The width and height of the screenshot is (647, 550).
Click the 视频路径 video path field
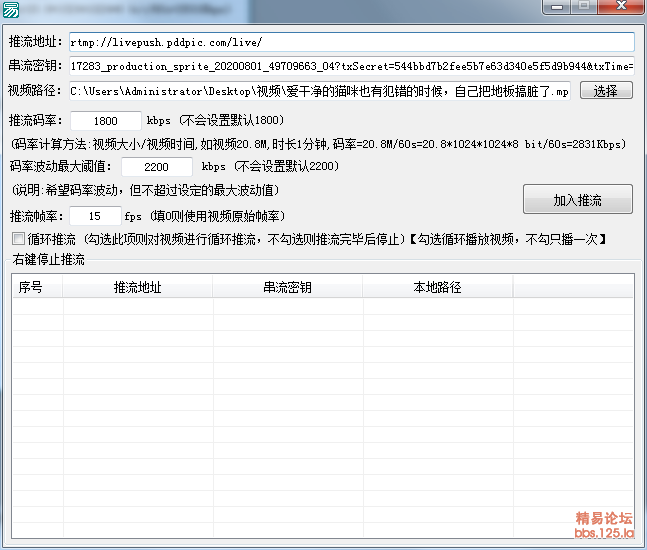coord(319,91)
